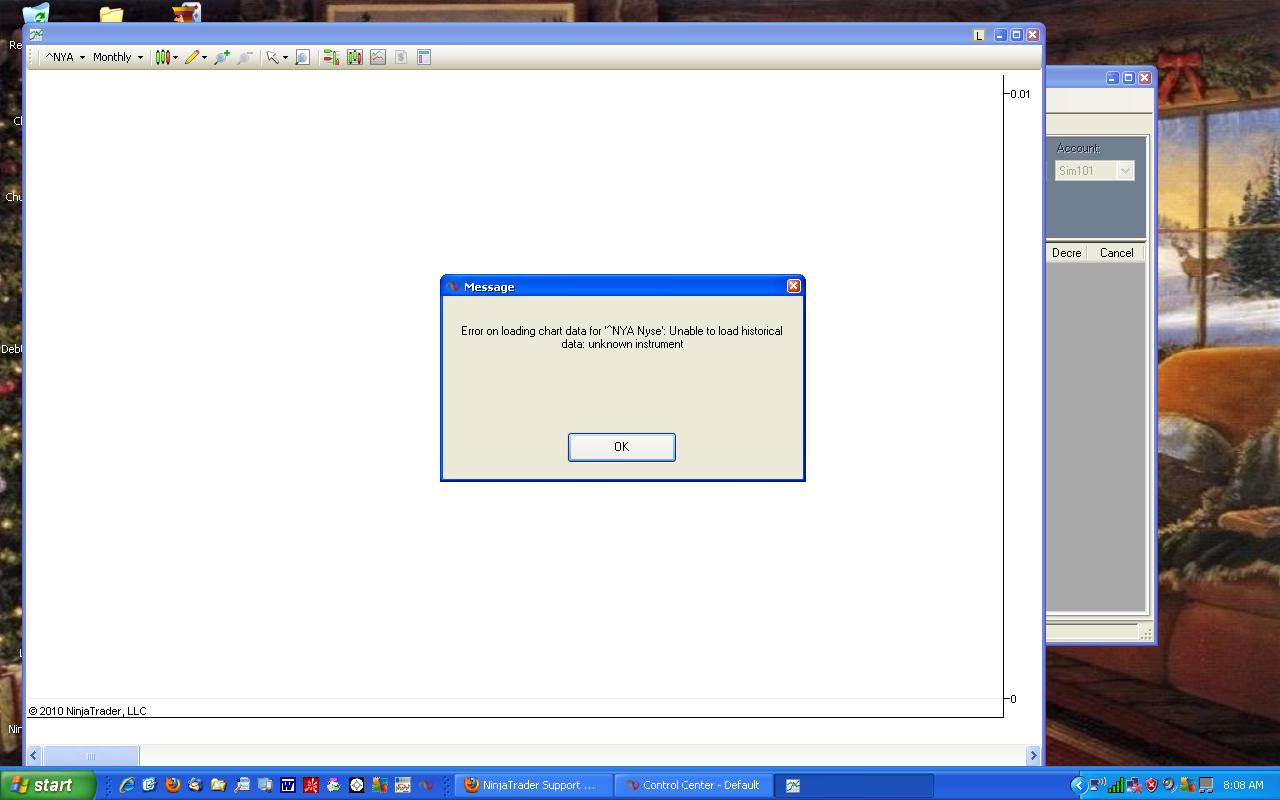Open the Monthly interval dropdown

[118, 58]
